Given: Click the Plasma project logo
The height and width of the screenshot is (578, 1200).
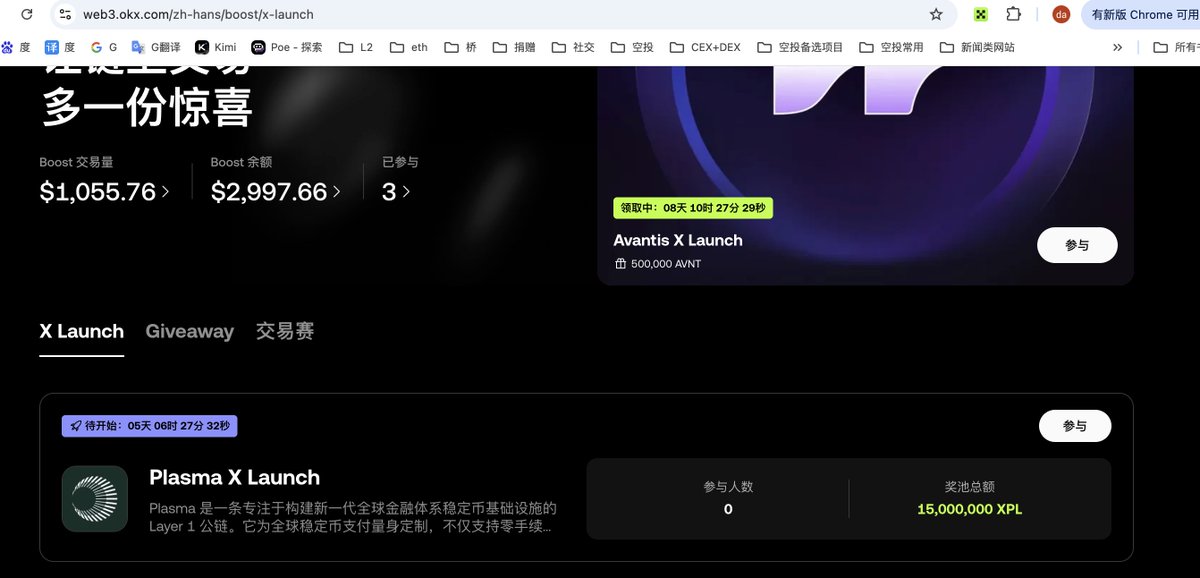Looking at the screenshot, I should [x=95, y=498].
